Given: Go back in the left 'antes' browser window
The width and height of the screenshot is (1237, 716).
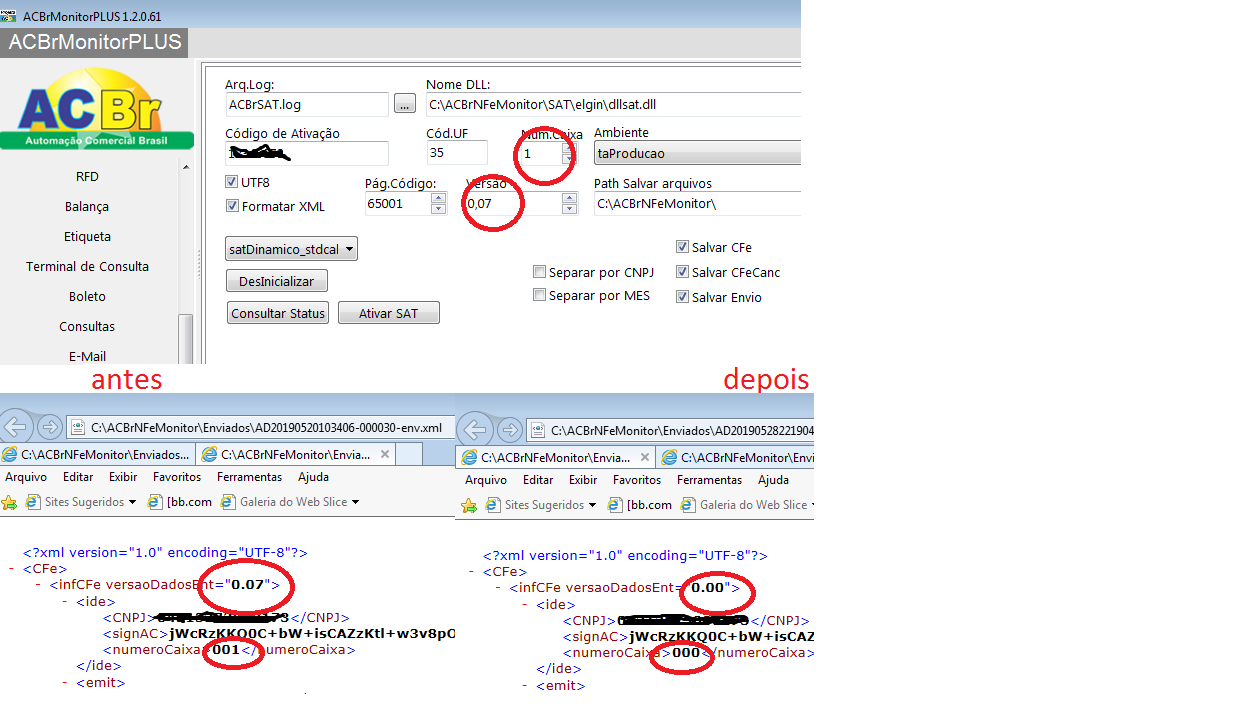Looking at the screenshot, I should [15, 427].
